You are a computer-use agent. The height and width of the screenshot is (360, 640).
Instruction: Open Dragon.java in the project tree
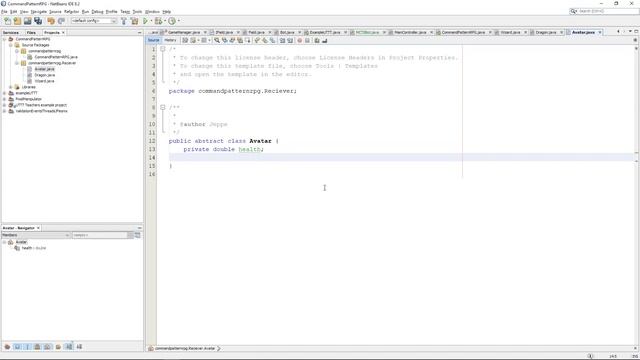coord(44,75)
